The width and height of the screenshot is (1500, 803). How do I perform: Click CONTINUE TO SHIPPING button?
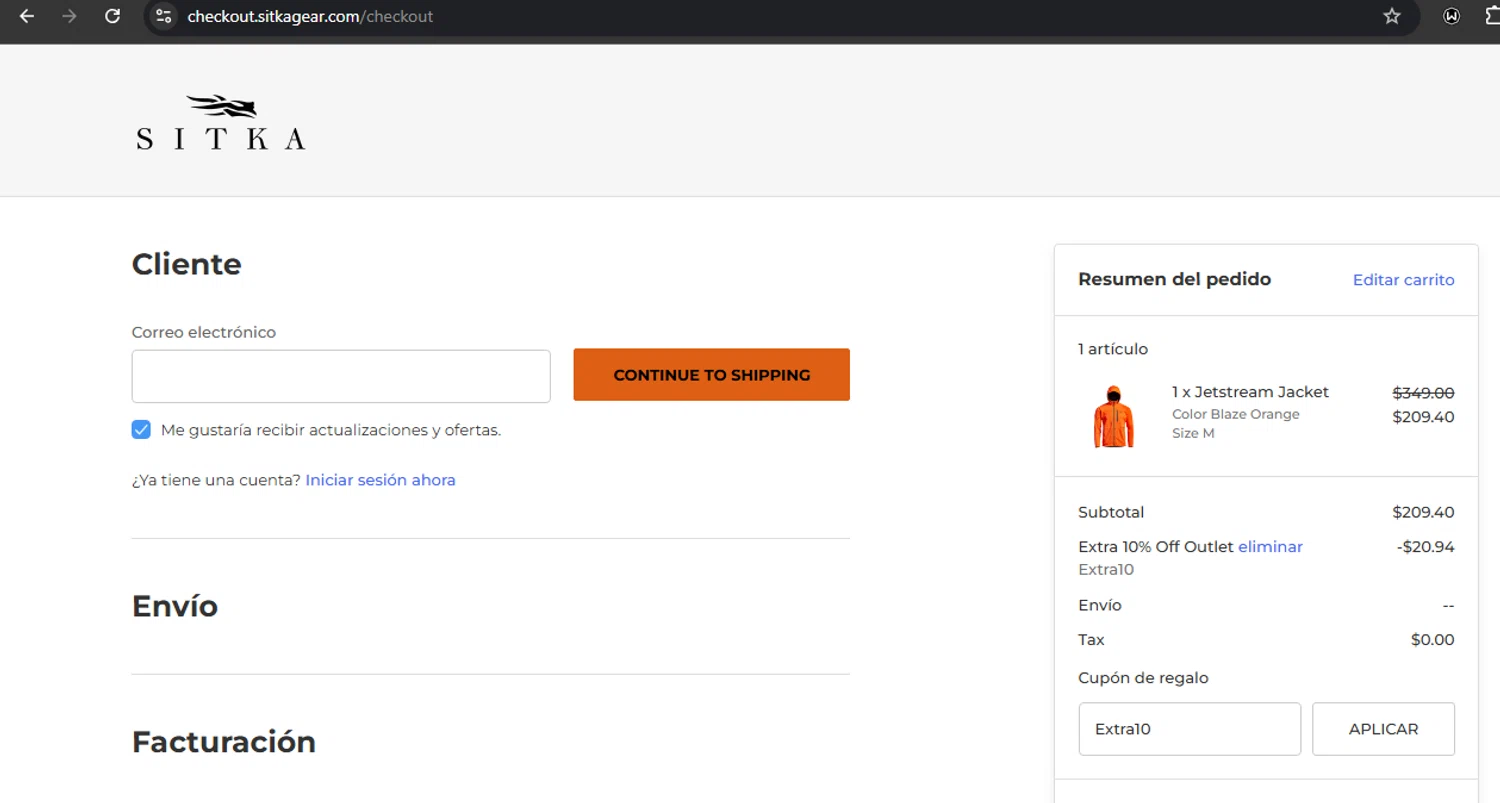pos(711,375)
